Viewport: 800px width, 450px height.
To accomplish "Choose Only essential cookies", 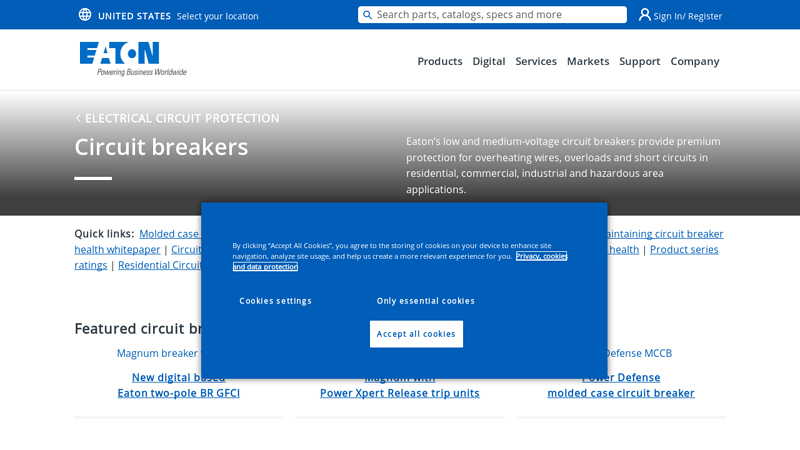I will coord(425,301).
